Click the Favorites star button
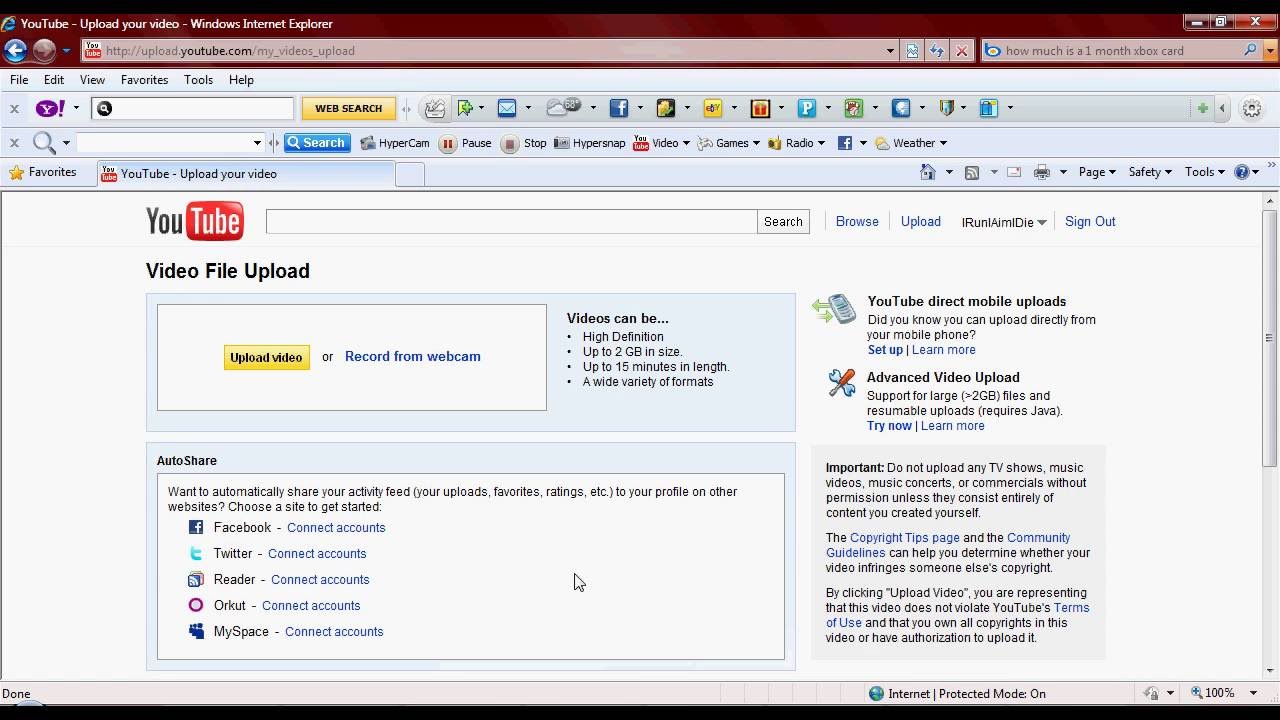This screenshot has height=720, width=1280. point(43,172)
